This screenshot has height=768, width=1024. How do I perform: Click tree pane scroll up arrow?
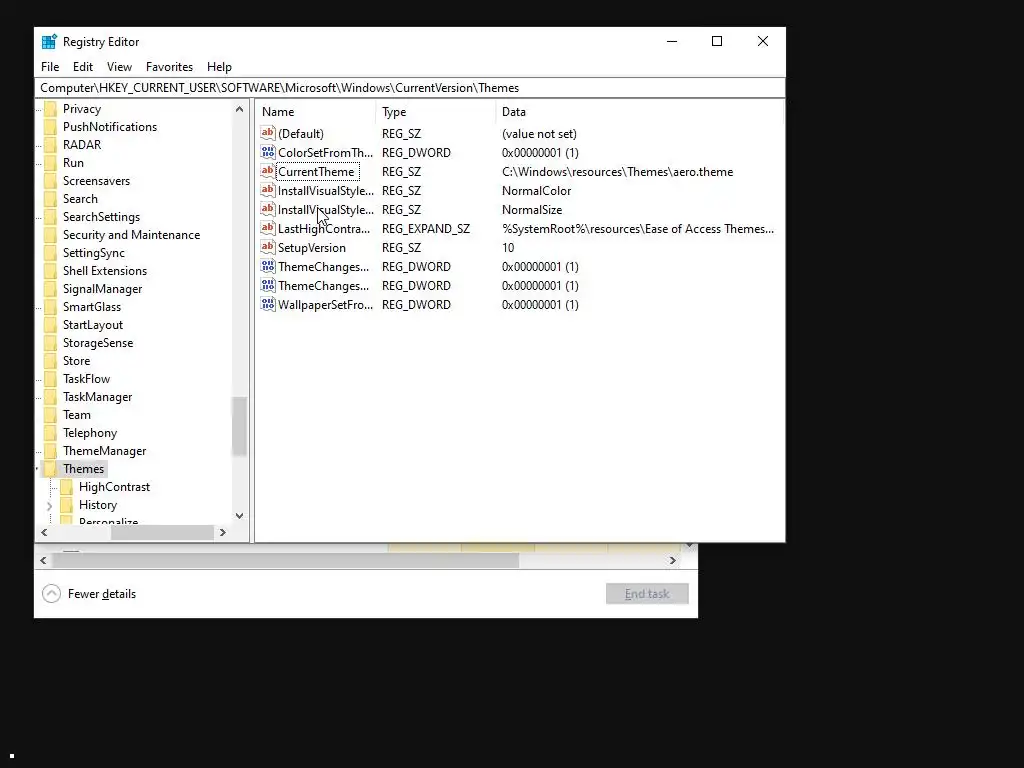(x=240, y=109)
